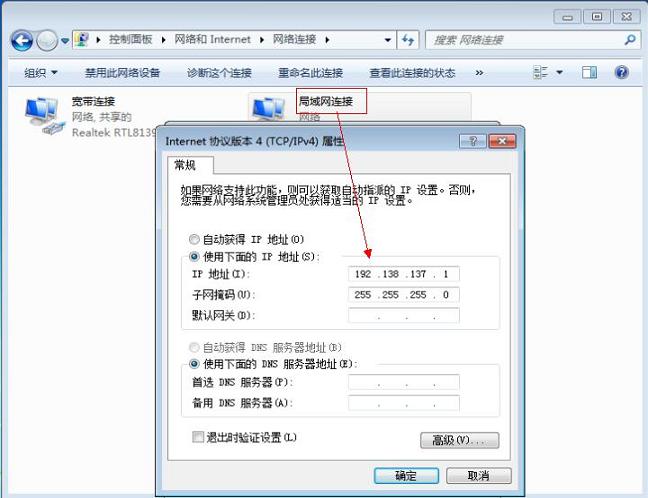Click the search magnifier icon

[630, 40]
